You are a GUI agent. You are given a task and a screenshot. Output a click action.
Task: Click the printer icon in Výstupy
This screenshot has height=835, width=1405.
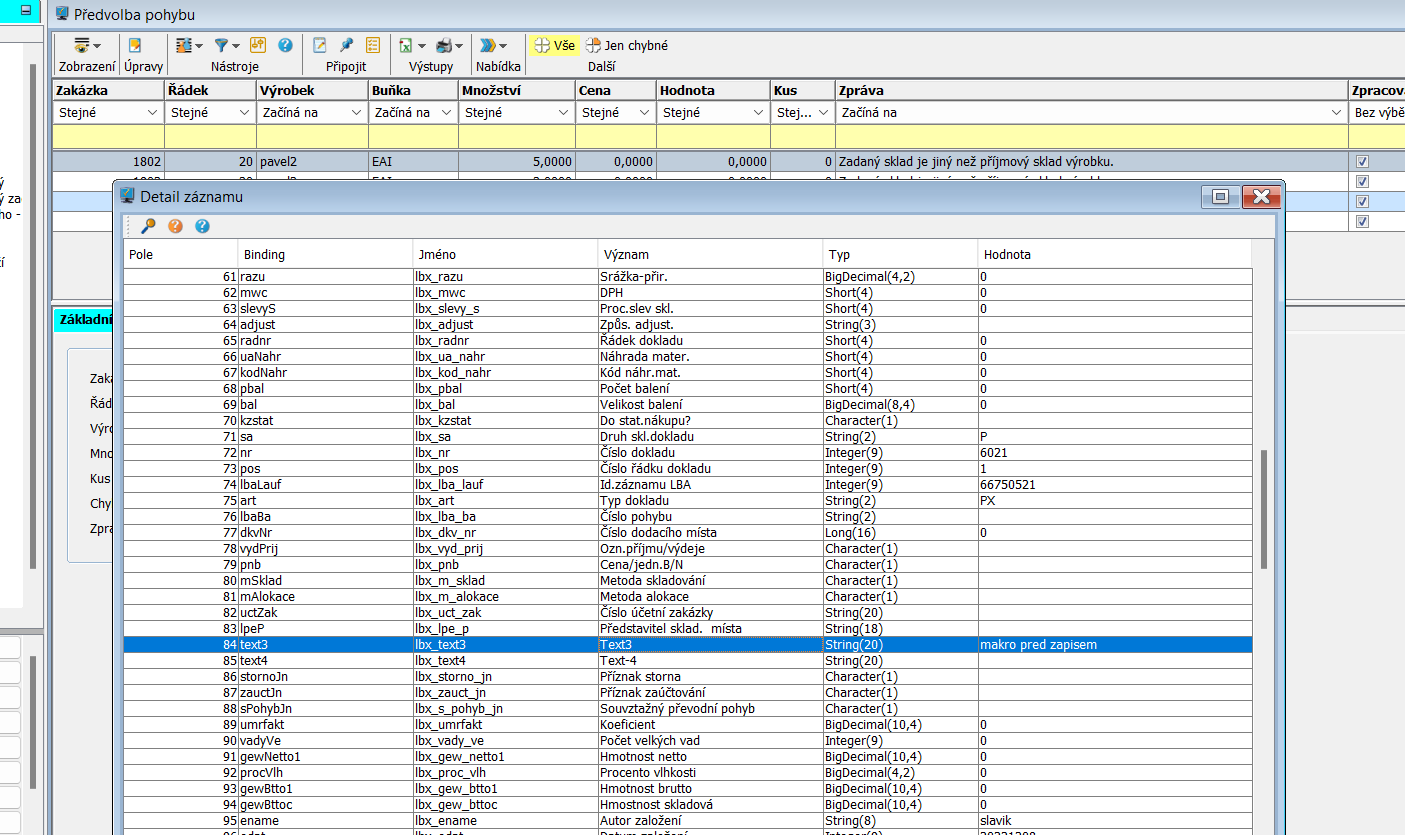coord(444,45)
